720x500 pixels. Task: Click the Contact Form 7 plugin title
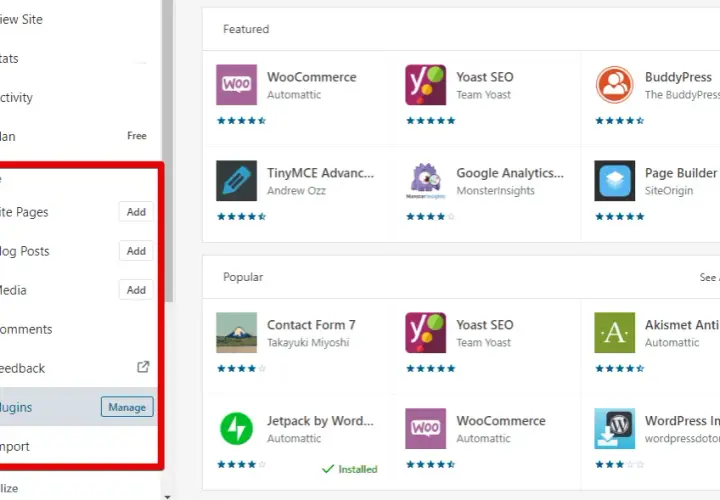311,325
